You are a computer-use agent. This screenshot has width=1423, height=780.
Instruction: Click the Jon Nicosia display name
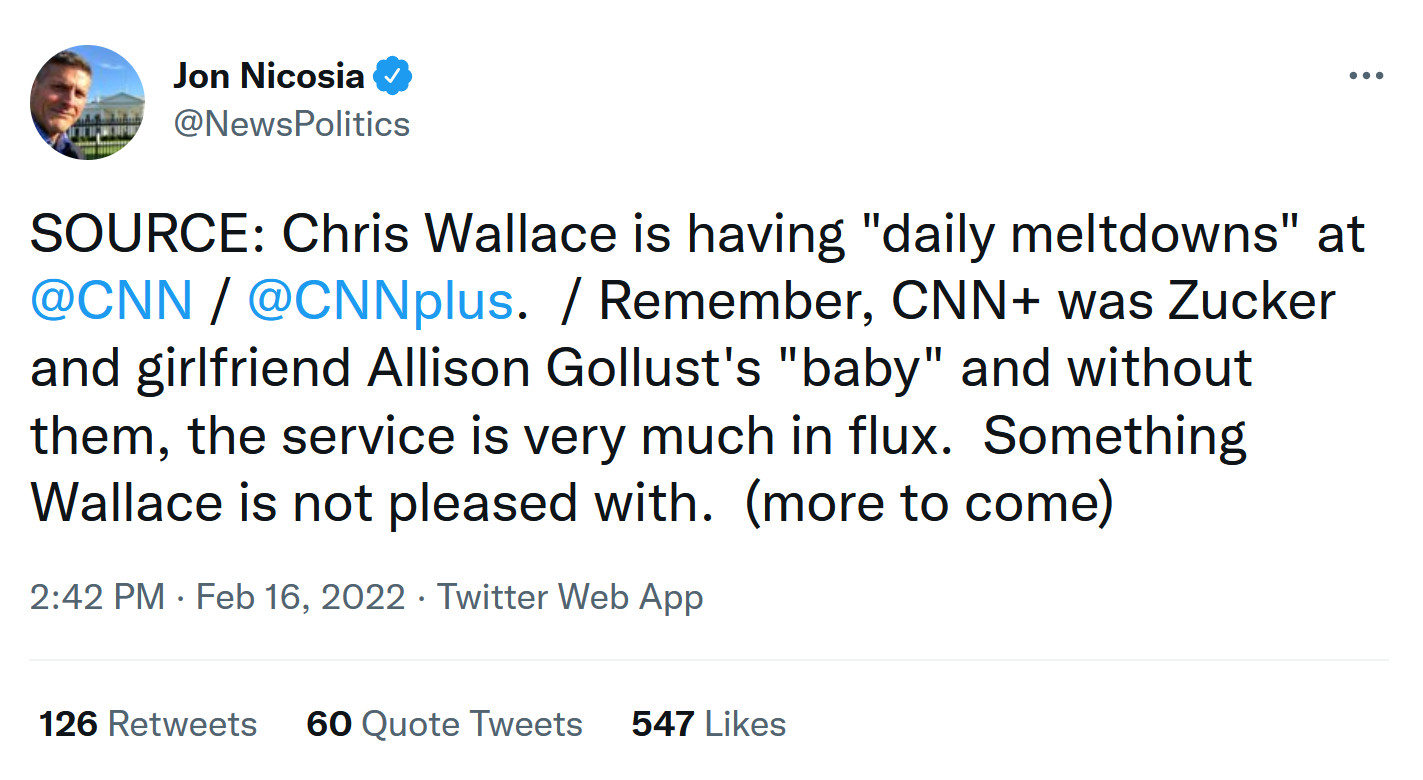tap(268, 76)
